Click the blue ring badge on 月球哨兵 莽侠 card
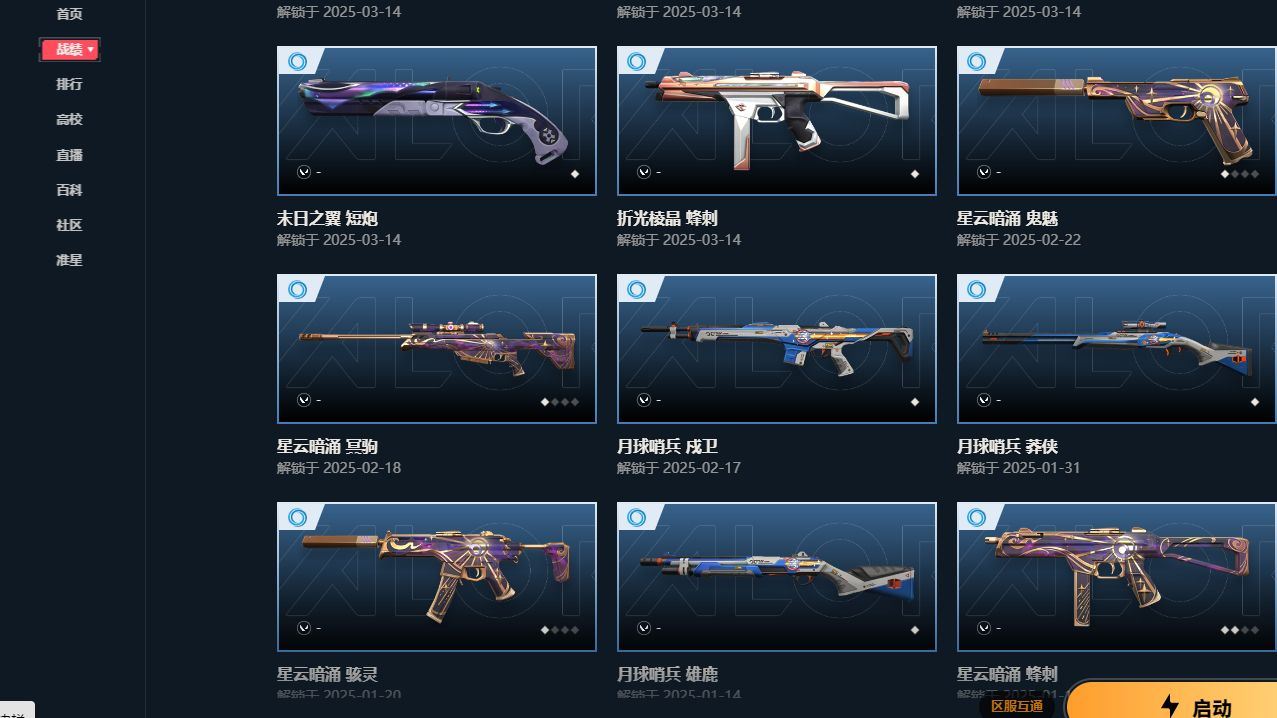1277x718 pixels. (x=977, y=289)
